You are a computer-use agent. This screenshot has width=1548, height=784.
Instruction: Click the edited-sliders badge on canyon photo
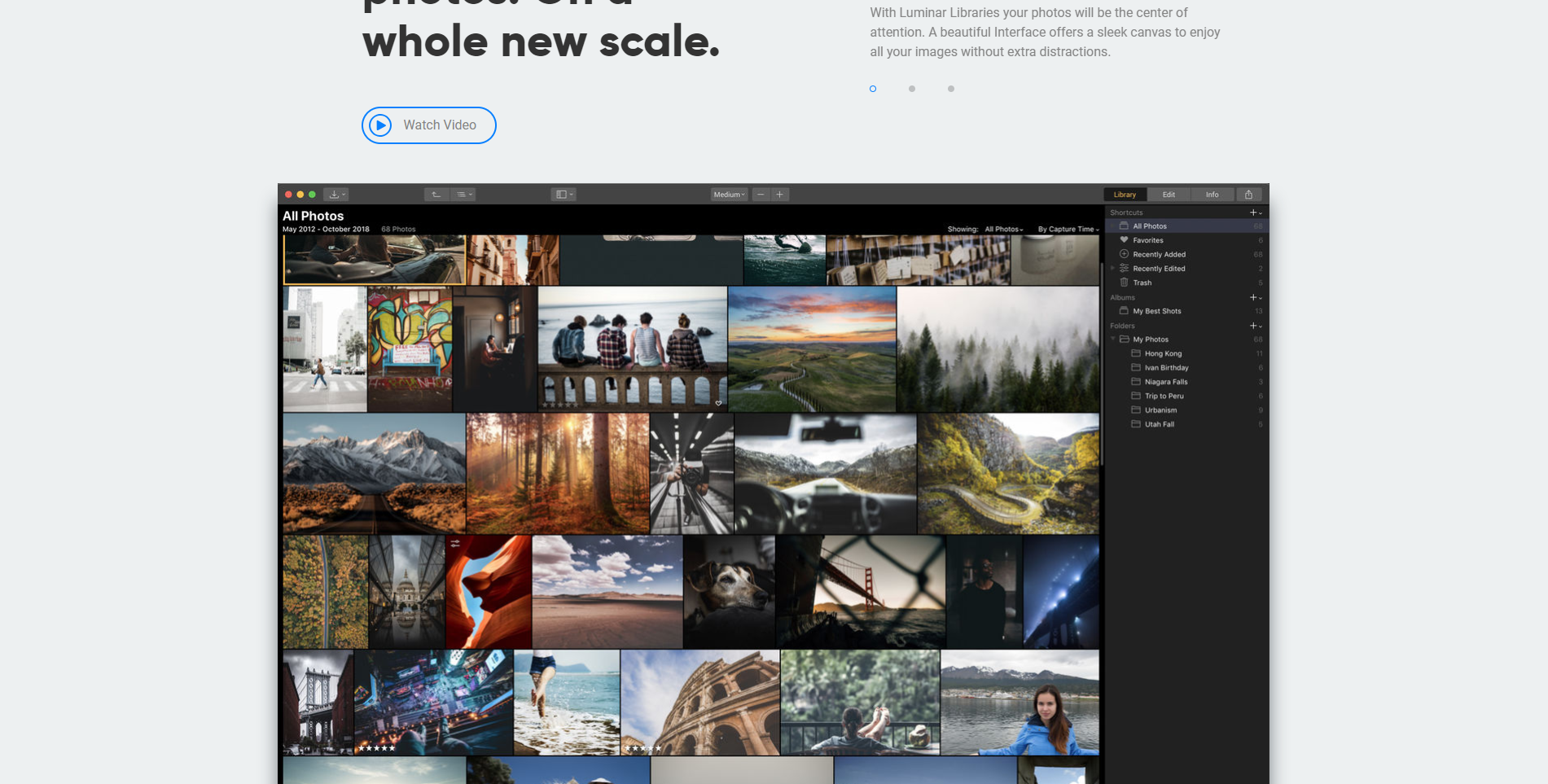tap(455, 543)
